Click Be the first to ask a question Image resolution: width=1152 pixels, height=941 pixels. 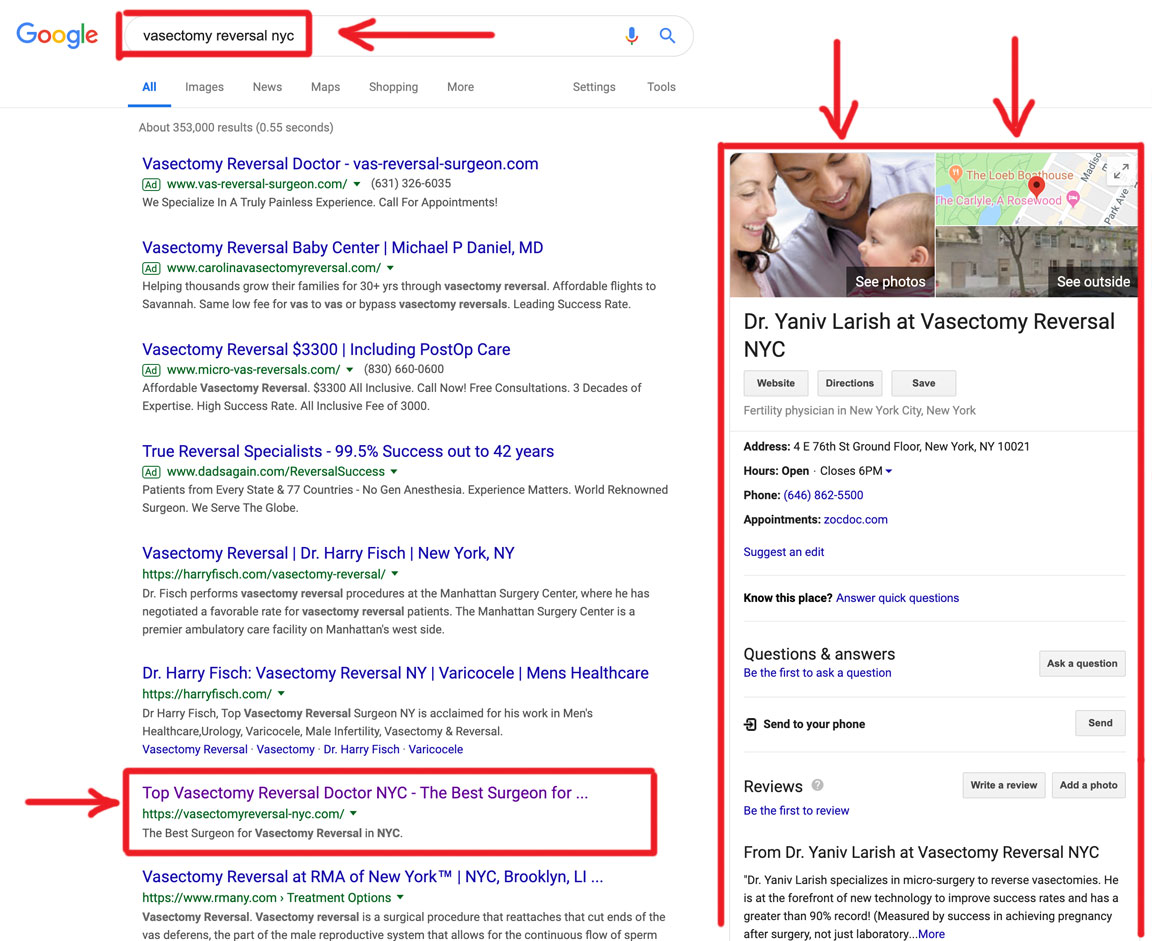(x=817, y=673)
